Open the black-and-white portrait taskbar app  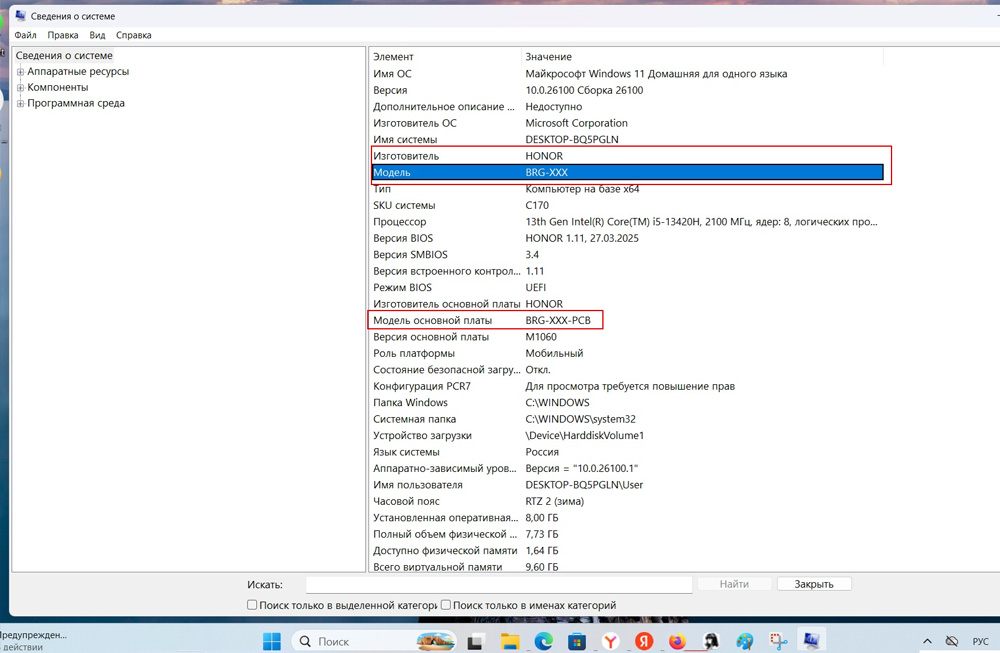711,642
